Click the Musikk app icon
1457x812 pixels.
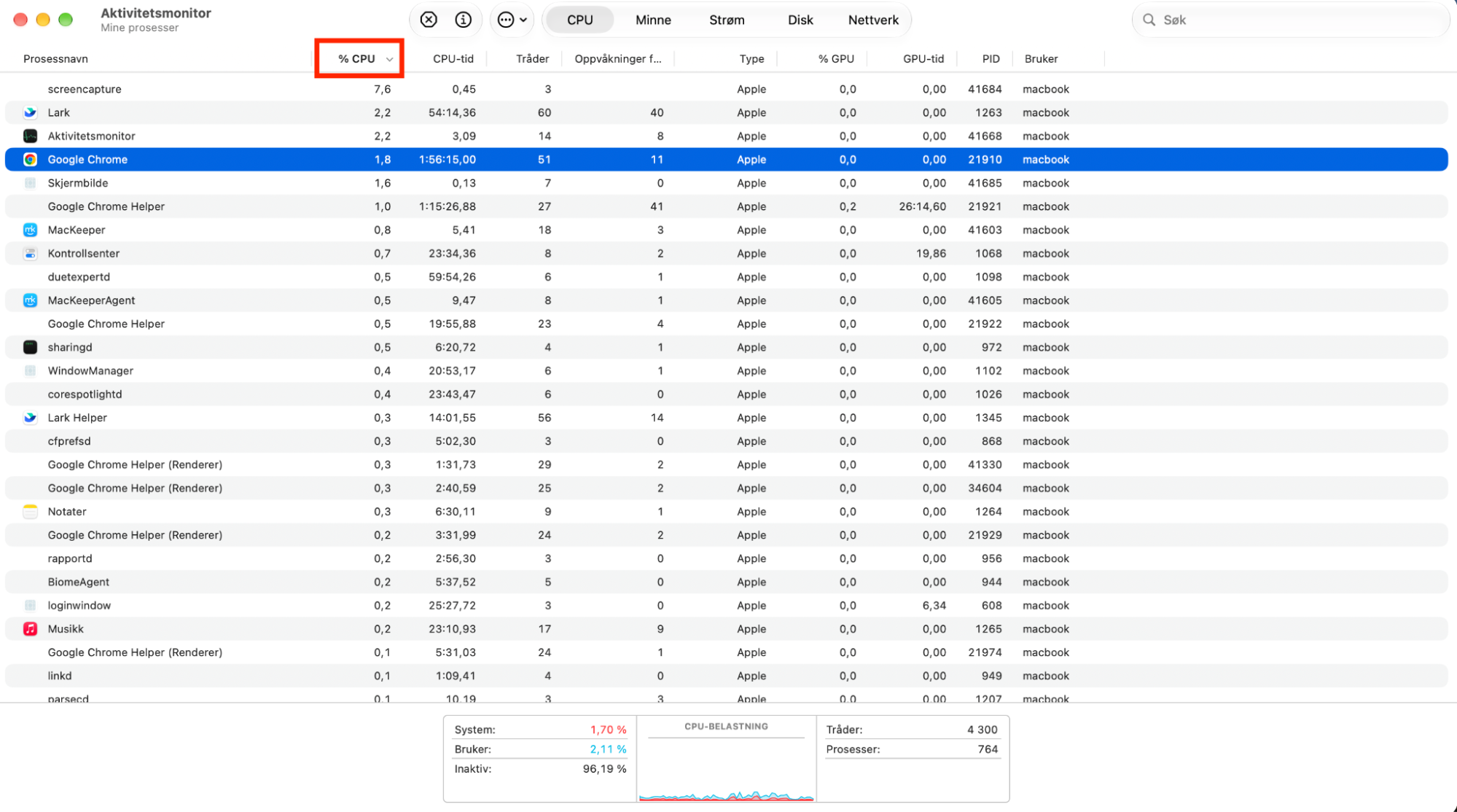pyautogui.click(x=30, y=629)
